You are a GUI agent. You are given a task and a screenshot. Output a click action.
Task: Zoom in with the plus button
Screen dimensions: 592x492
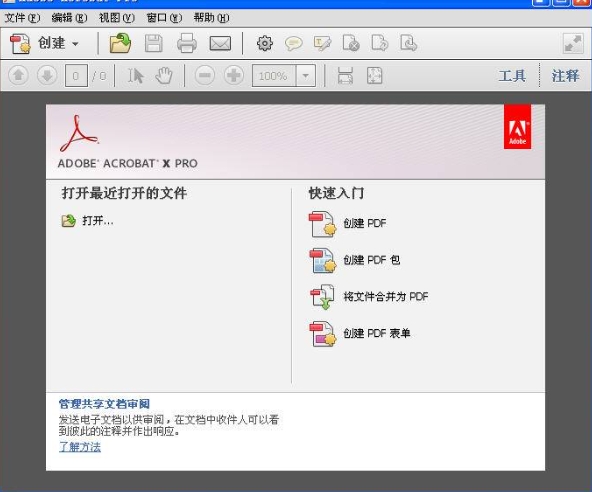(234, 76)
